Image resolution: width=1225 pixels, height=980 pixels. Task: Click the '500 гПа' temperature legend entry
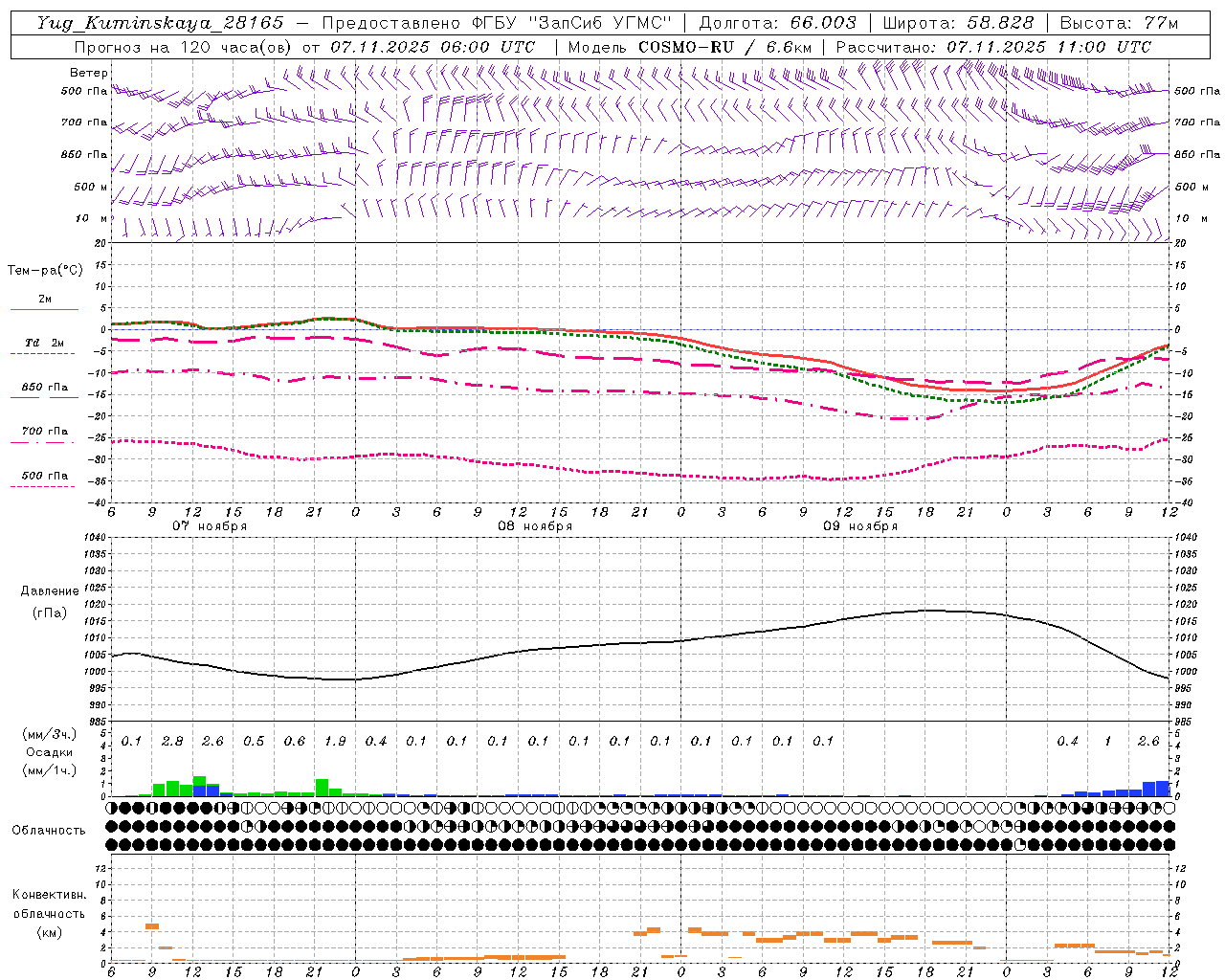pyautogui.click(x=45, y=476)
